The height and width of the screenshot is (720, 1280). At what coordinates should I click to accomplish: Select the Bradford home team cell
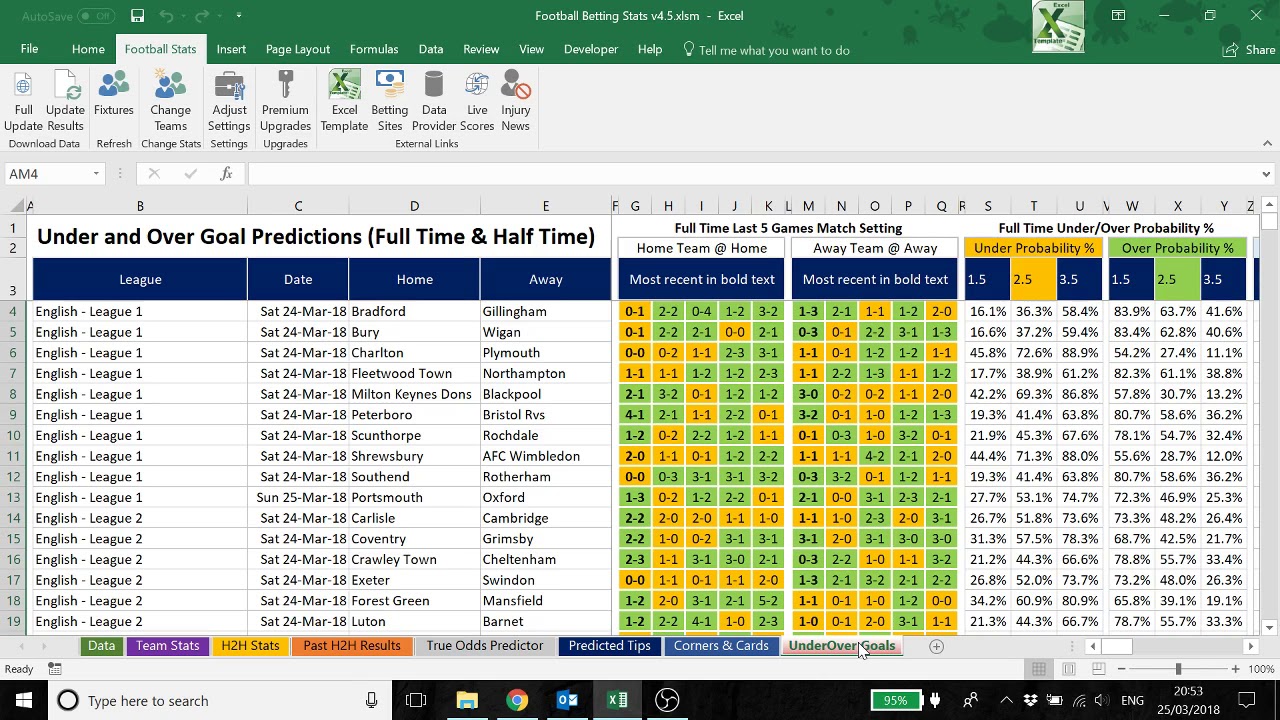coord(414,311)
